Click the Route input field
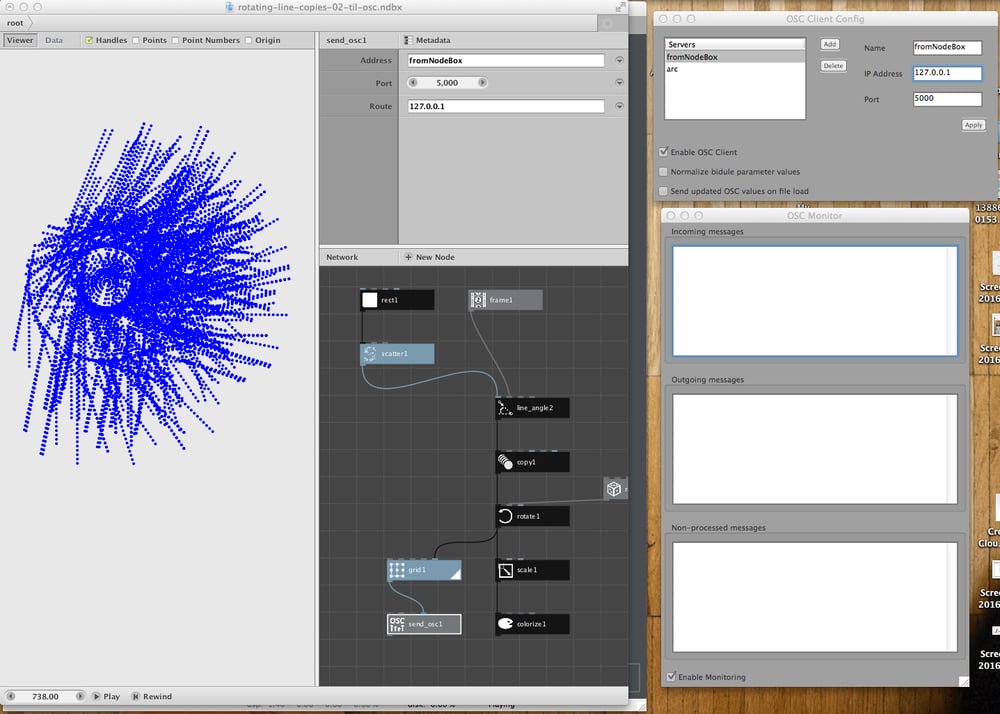Screen dimensions: 1000x714 pos(506,106)
